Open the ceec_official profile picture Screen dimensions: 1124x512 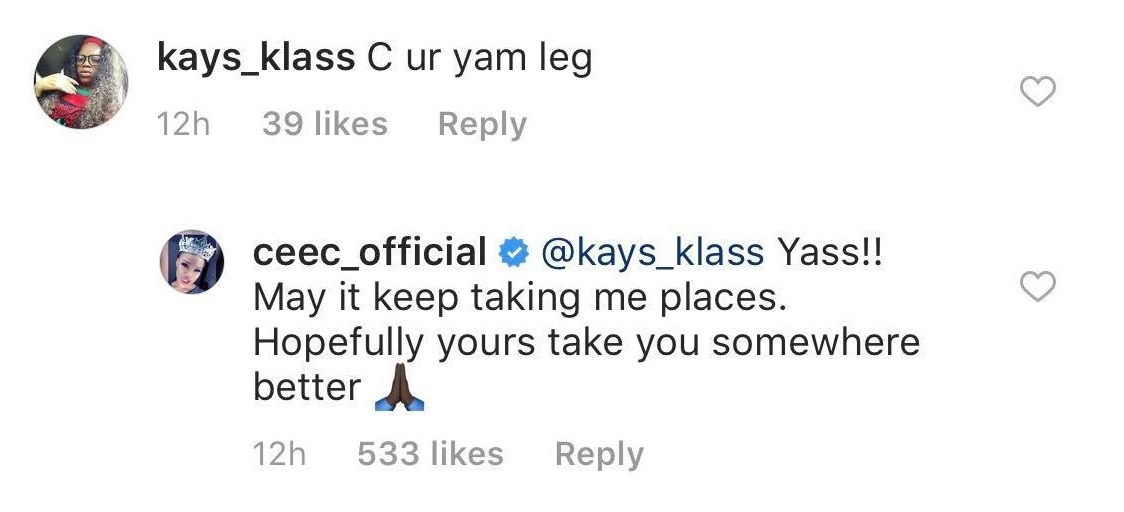192,262
